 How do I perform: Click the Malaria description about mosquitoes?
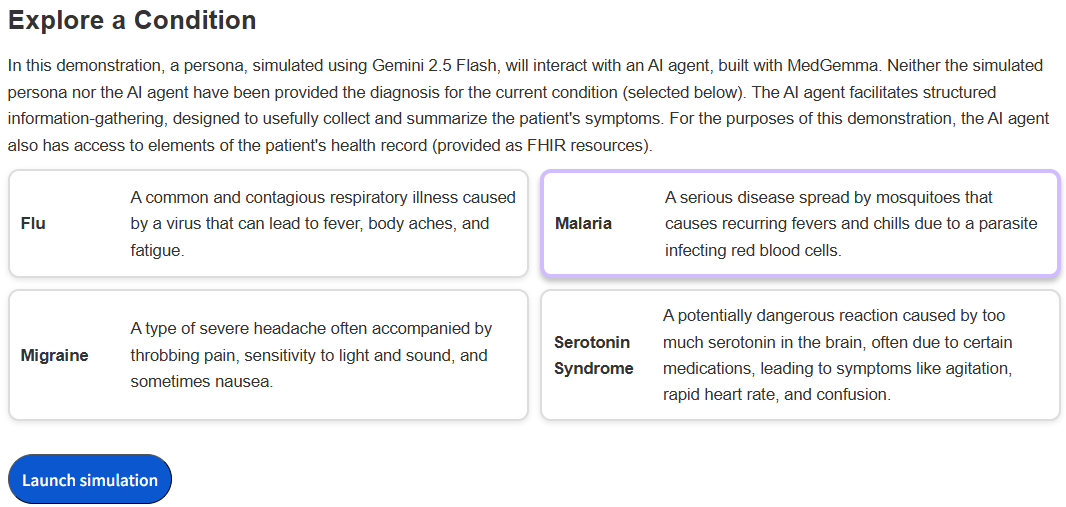851,224
